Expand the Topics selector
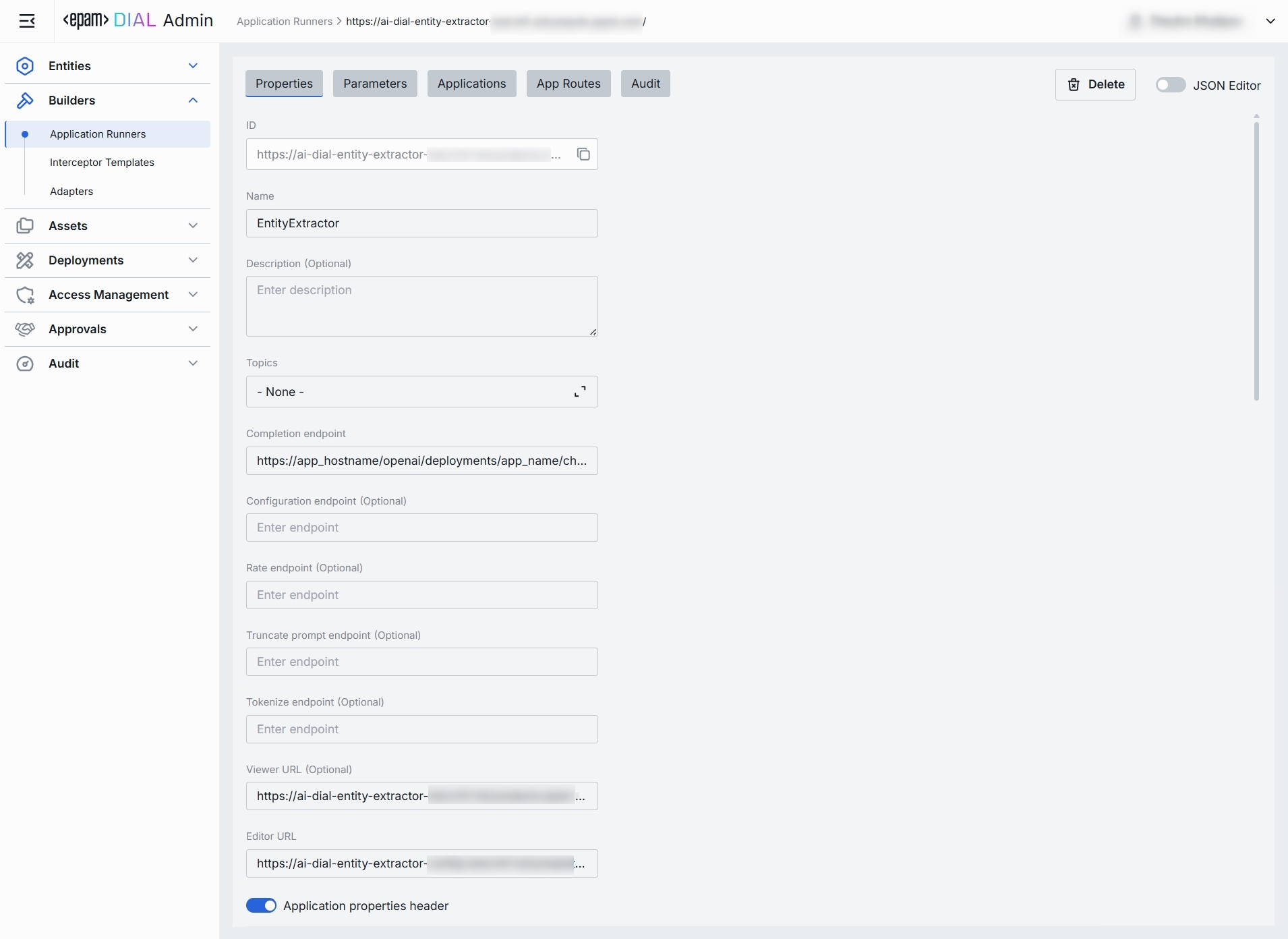Viewport: 1288px width, 939px height. (579, 392)
